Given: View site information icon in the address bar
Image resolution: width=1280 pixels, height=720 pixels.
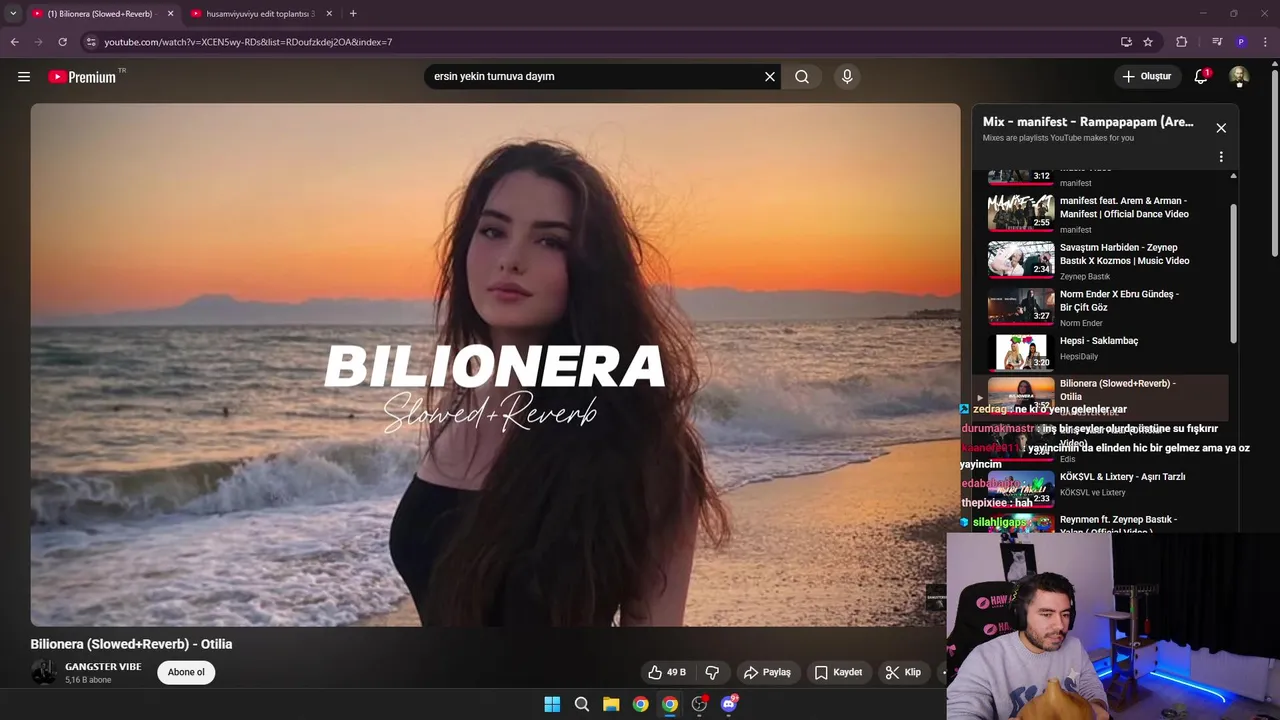Looking at the screenshot, I should (91, 42).
